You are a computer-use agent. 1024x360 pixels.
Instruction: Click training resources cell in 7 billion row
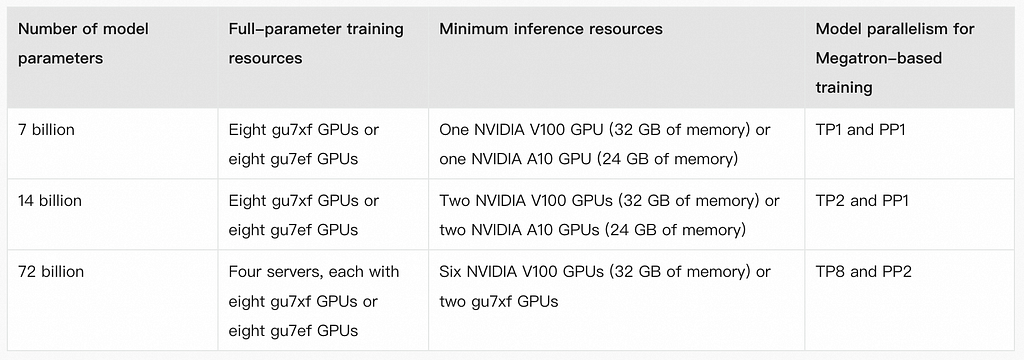tap(323, 144)
